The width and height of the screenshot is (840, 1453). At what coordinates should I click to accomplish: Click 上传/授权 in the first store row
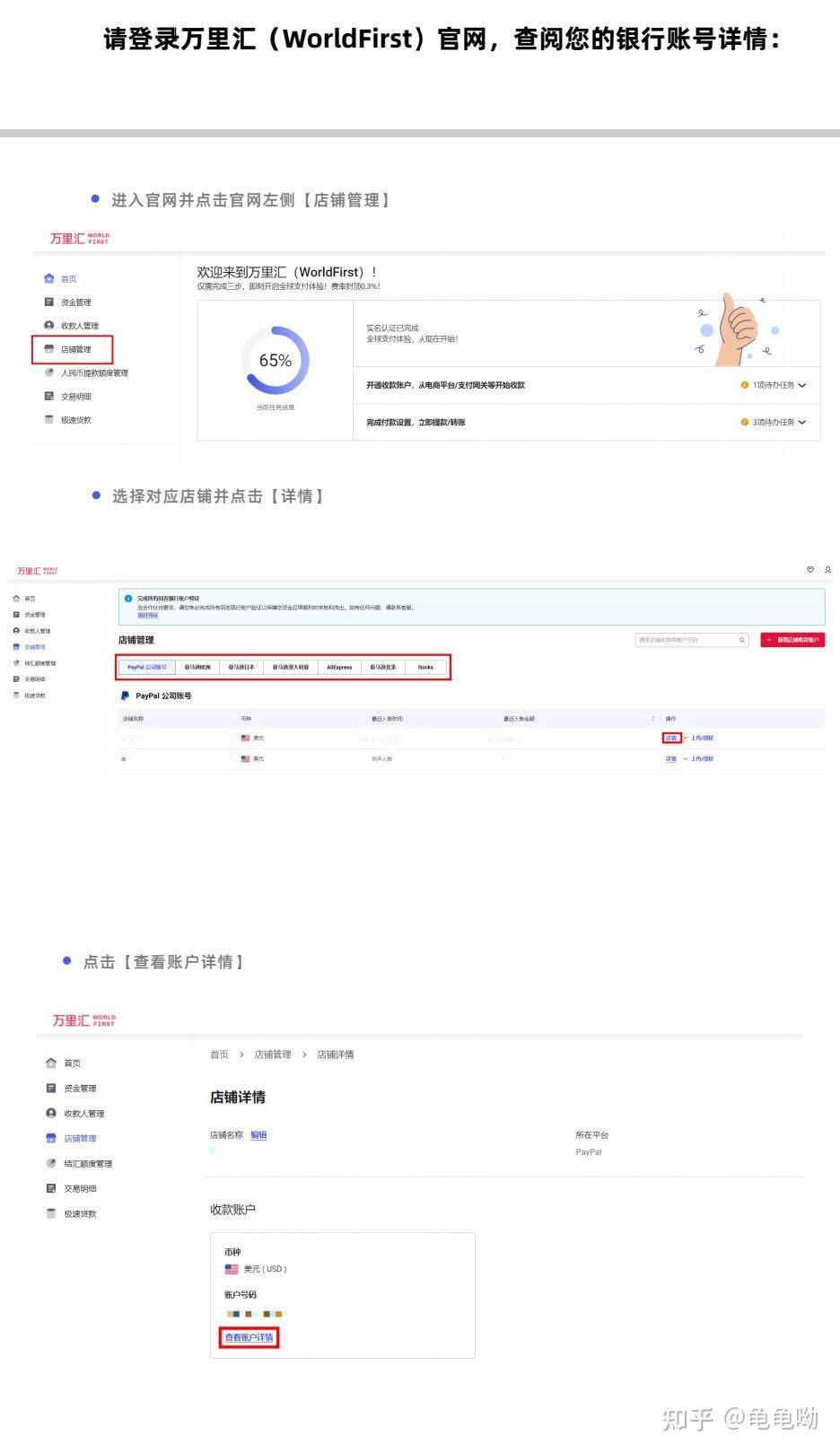coord(703,738)
